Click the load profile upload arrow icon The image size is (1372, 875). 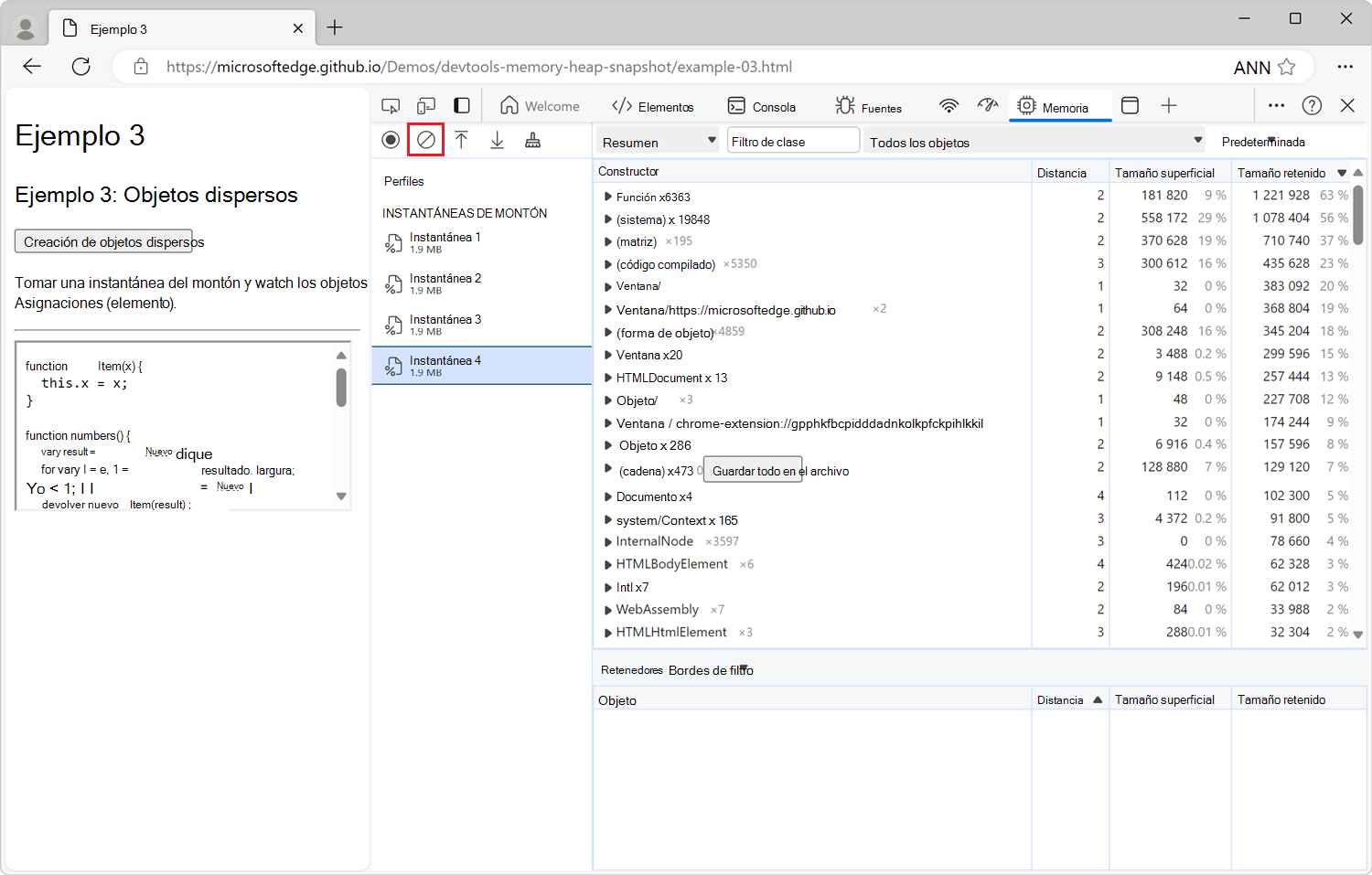pos(462,140)
